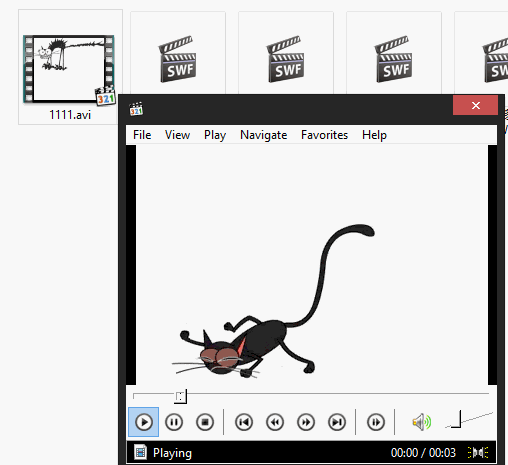Click the seek bar position thumb
This screenshot has width=508, height=465.
click(180, 396)
